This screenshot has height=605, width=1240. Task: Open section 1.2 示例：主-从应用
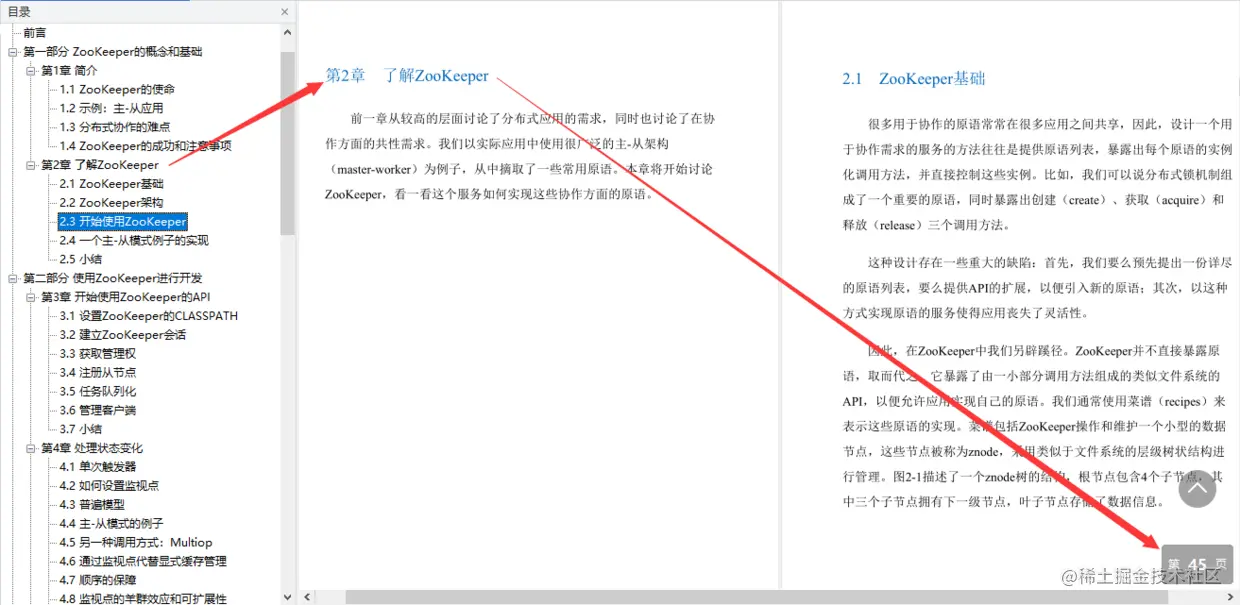[111, 108]
